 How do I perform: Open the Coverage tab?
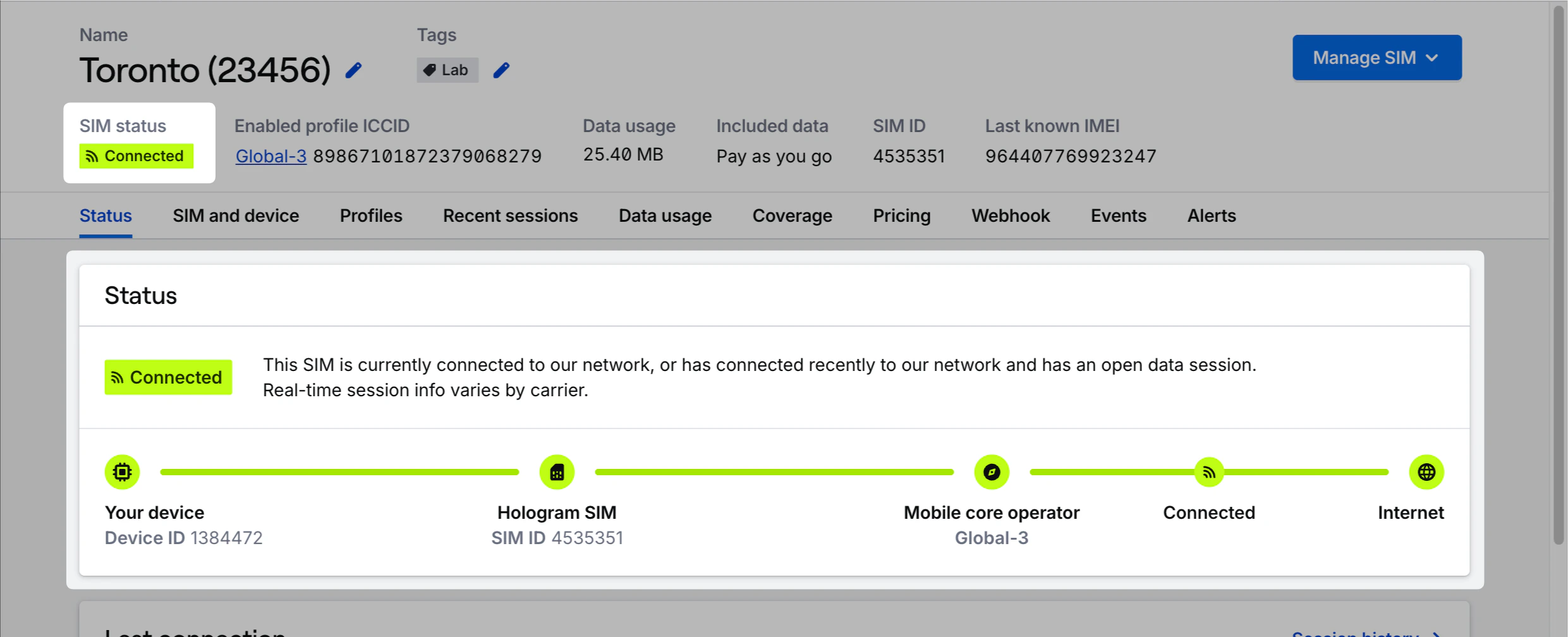pyautogui.click(x=792, y=215)
